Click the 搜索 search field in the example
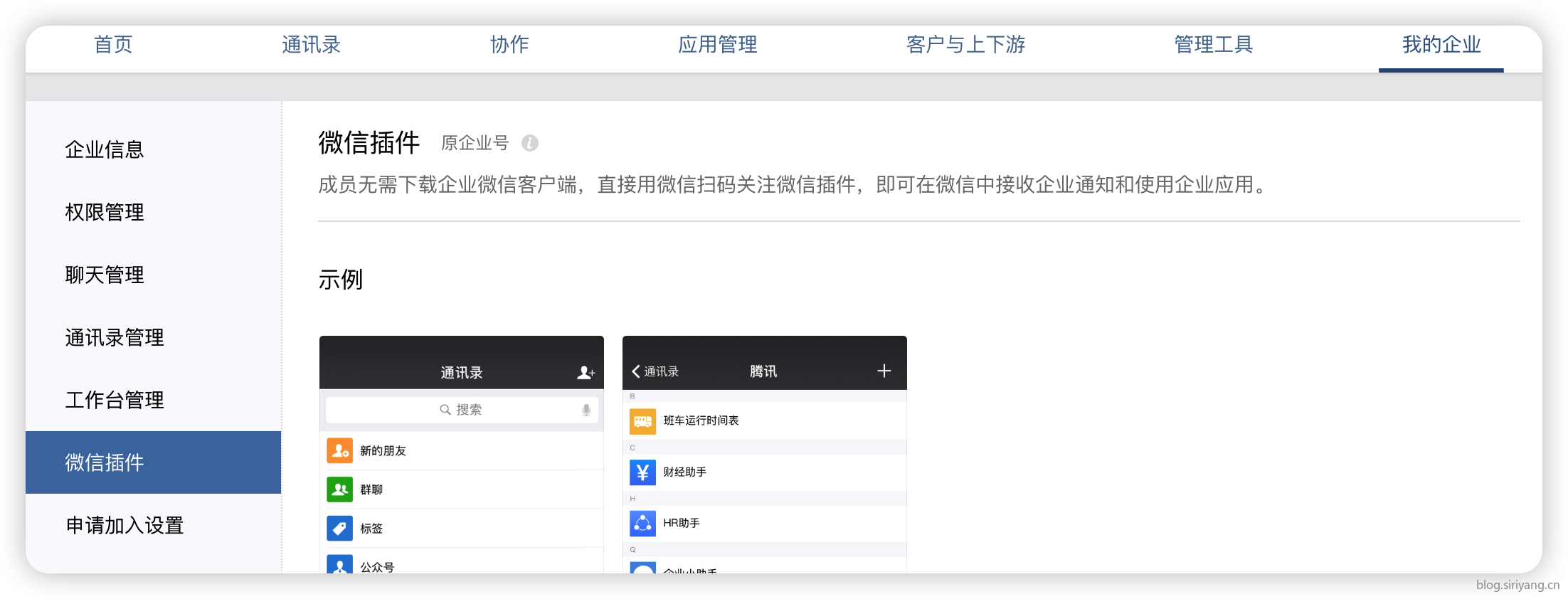The image size is (1568, 599). 462,410
